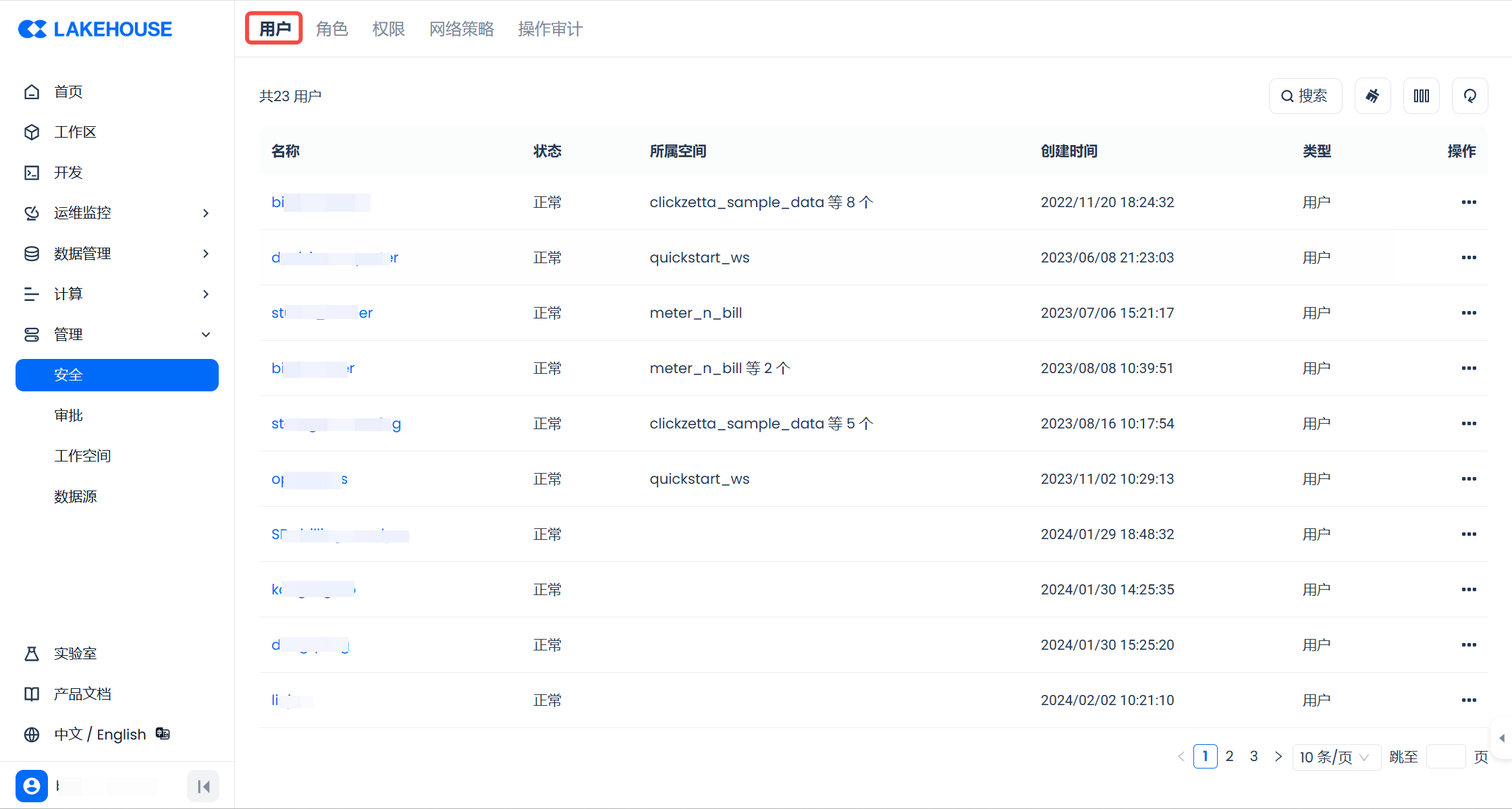Click the 跳至 page number input field
This screenshot has height=809, width=1512.
1445,757
